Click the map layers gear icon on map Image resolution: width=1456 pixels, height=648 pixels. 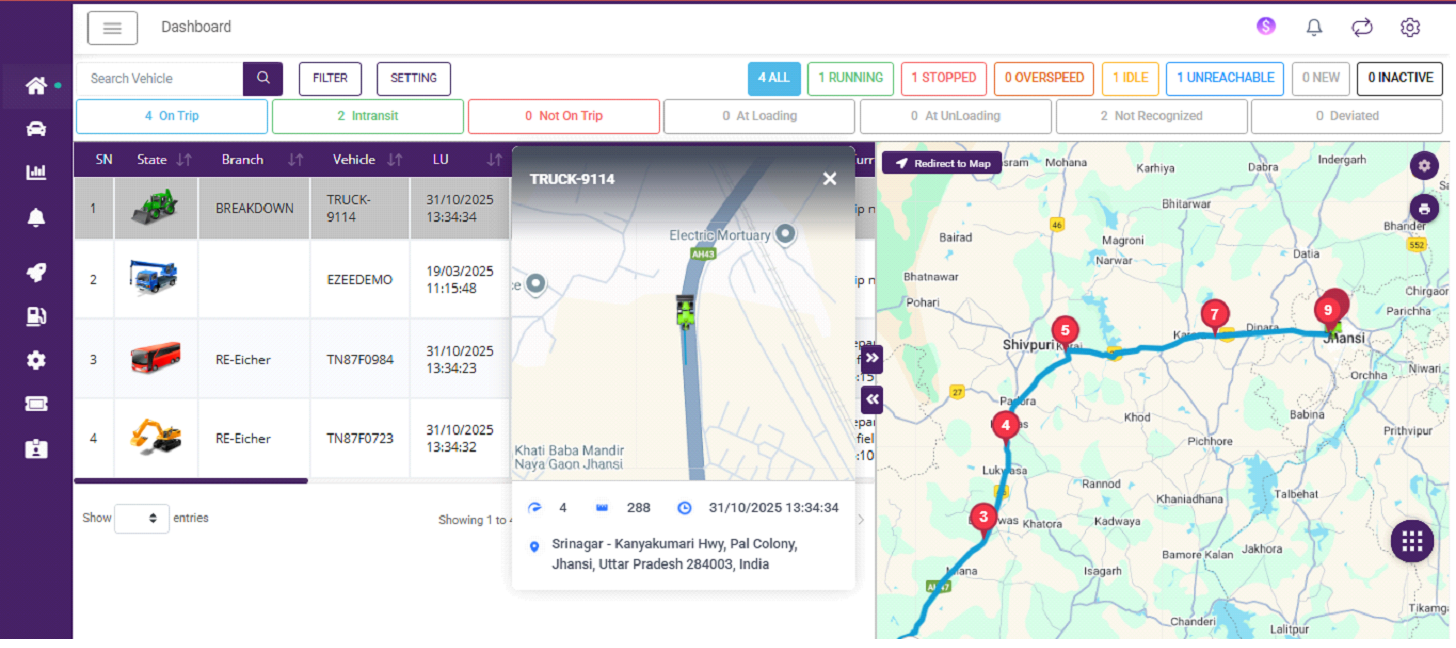pos(1424,165)
